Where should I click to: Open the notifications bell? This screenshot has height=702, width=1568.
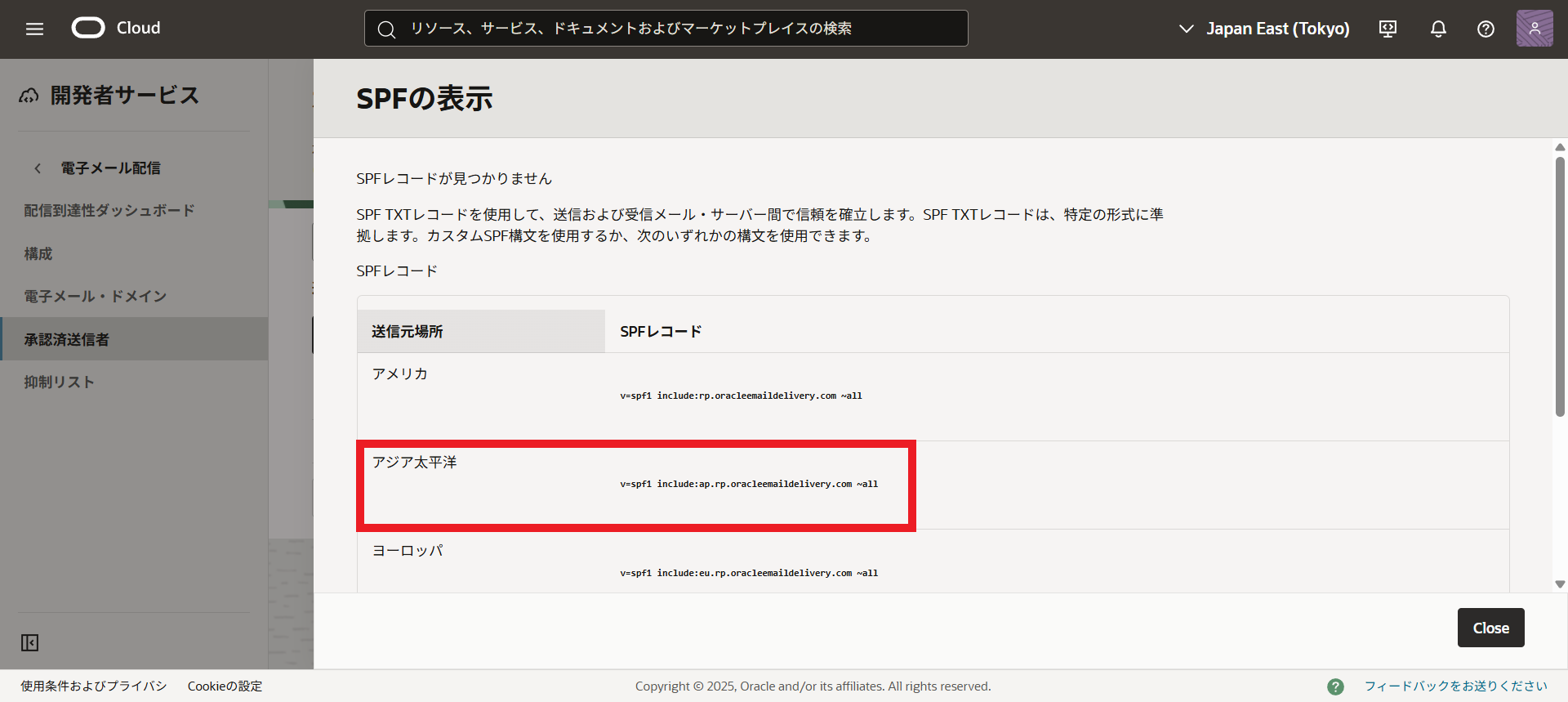point(1438,29)
